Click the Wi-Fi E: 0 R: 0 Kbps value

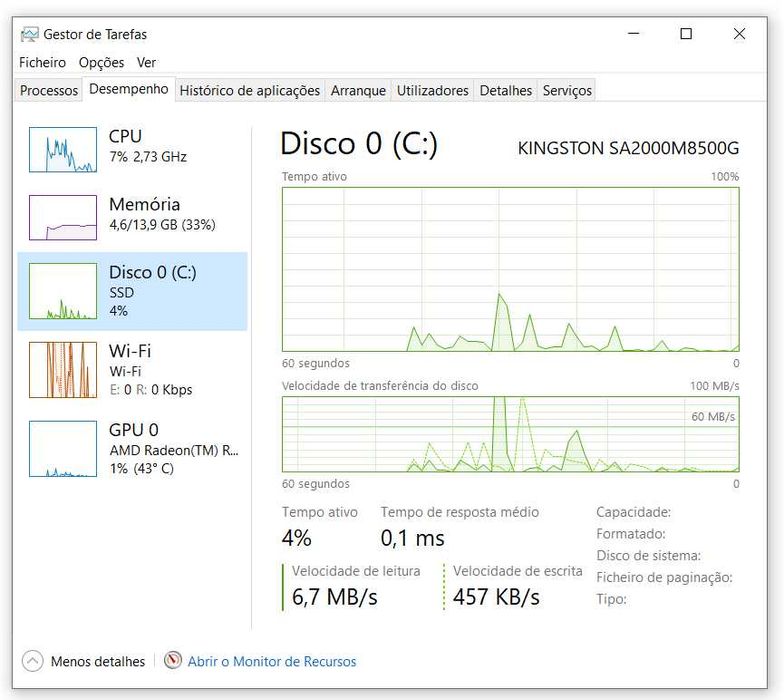(x=151, y=390)
